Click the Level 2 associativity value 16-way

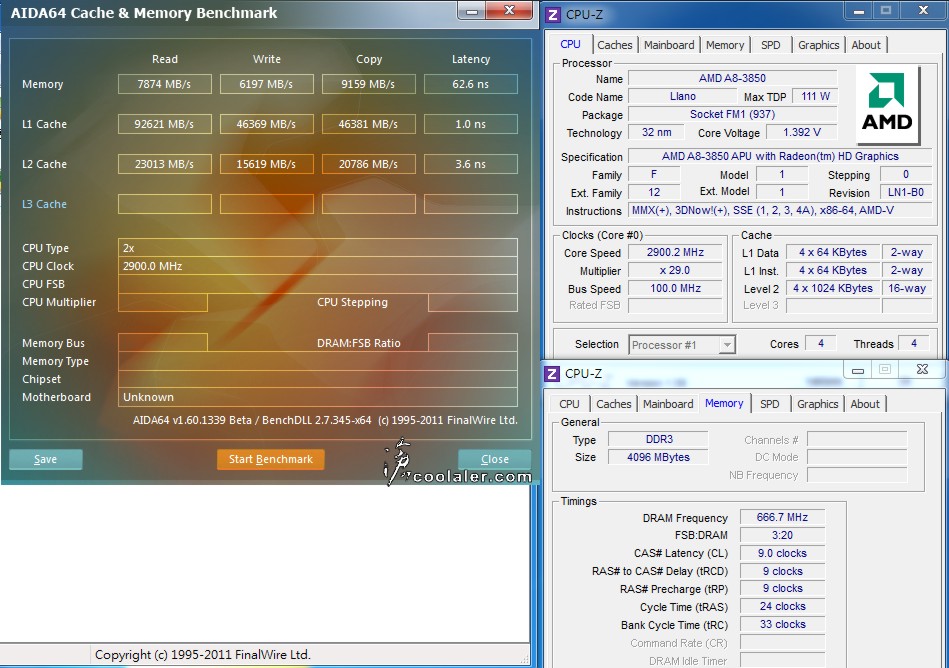tap(907, 289)
